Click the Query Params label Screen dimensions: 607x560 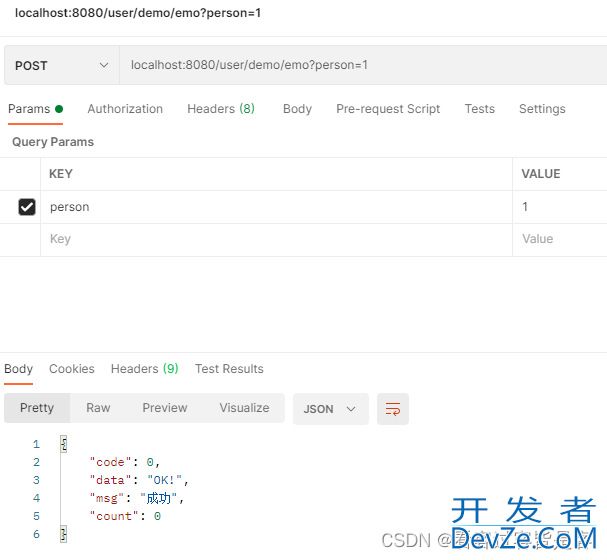[x=53, y=142]
